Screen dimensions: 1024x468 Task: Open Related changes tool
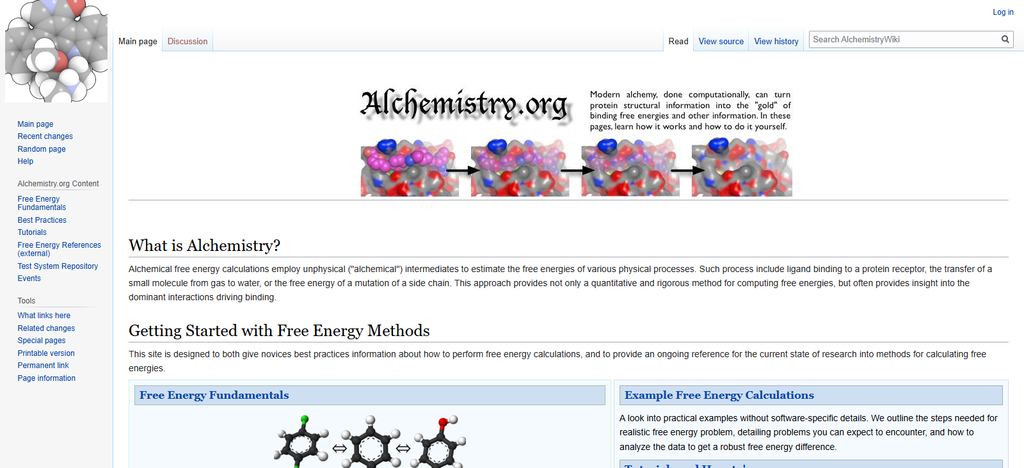tap(46, 328)
